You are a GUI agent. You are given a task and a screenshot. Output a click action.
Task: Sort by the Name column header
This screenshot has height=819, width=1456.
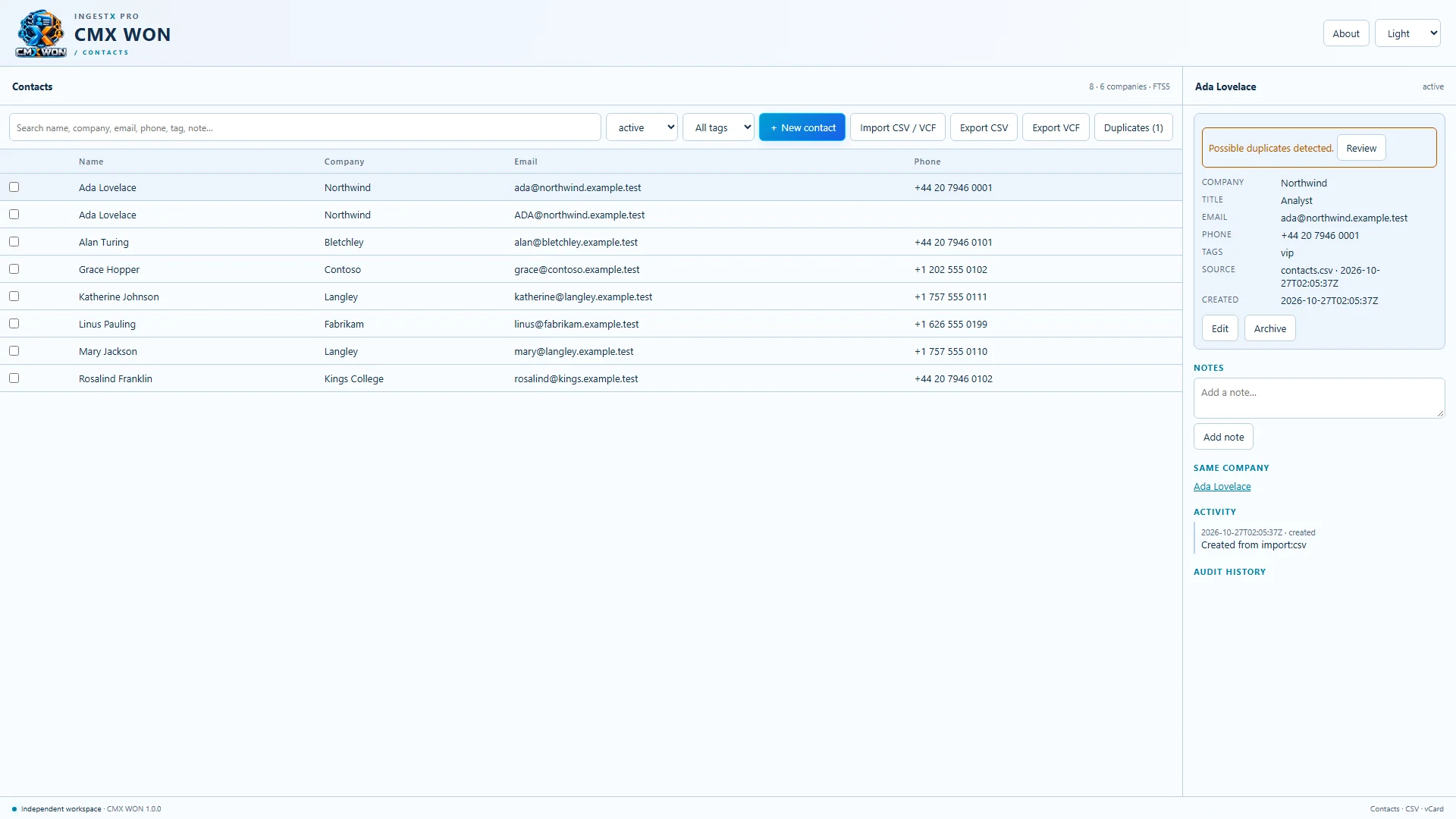tap(91, 162)
